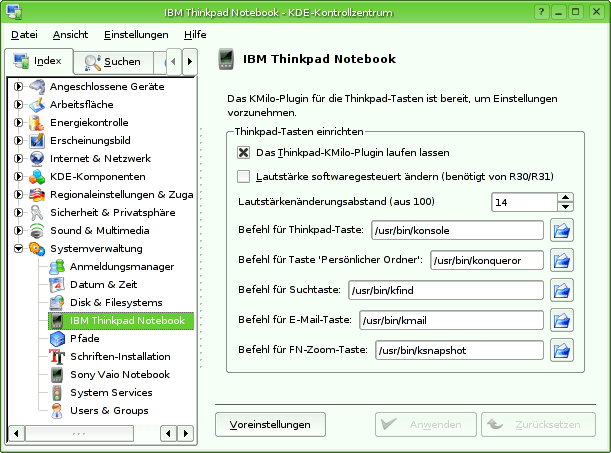
Task: Click the Energiekontrolle battery icon
Action: pos(37,123)
